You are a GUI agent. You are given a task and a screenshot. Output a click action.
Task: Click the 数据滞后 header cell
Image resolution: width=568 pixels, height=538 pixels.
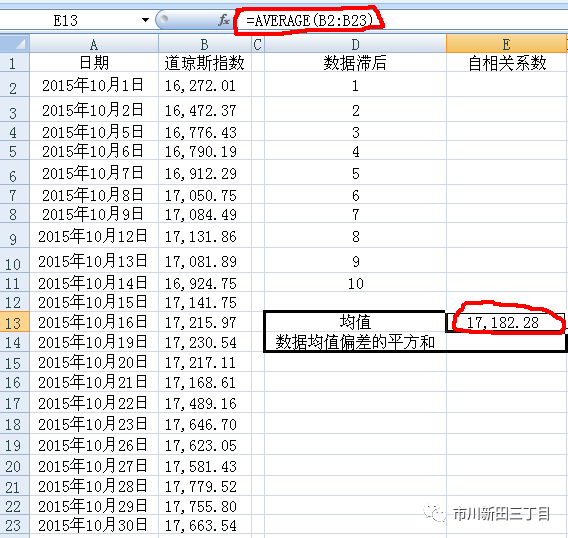coord(355,63)
